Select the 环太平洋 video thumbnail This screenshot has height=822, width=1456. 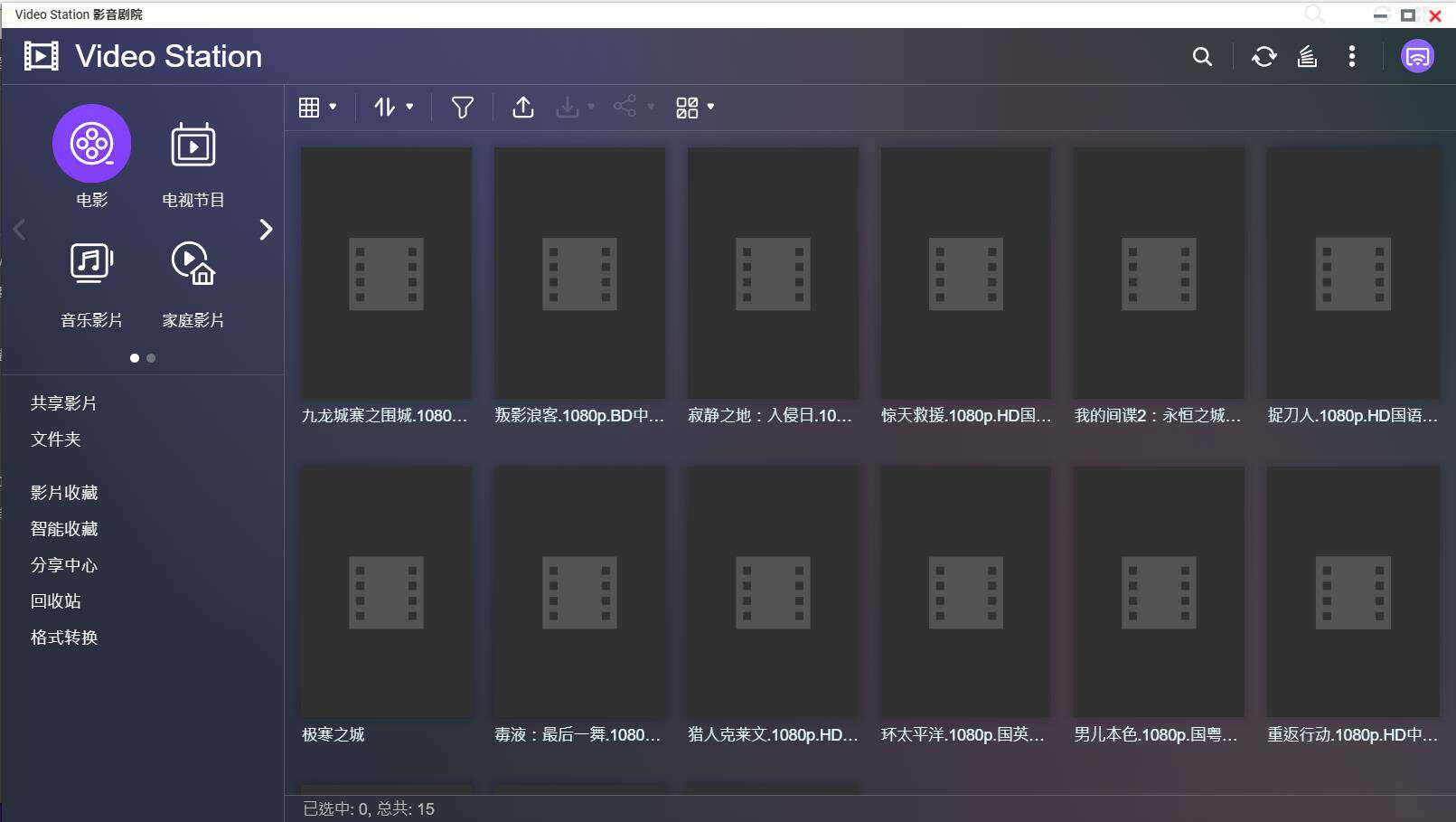click(966, 592)
